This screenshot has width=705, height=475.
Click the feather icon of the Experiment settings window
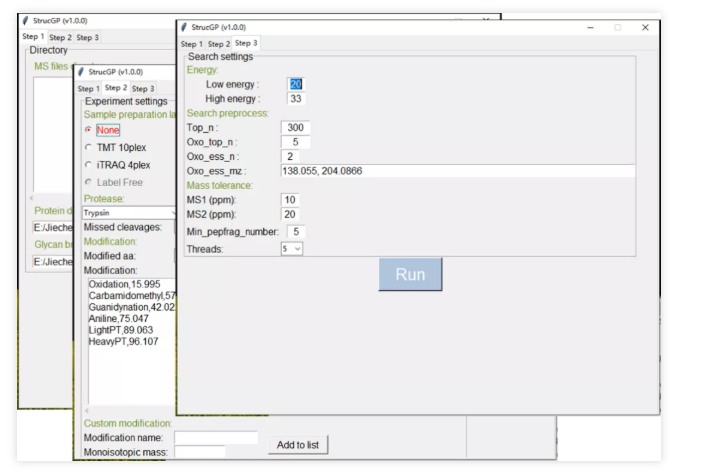click(x=82, y=72)
